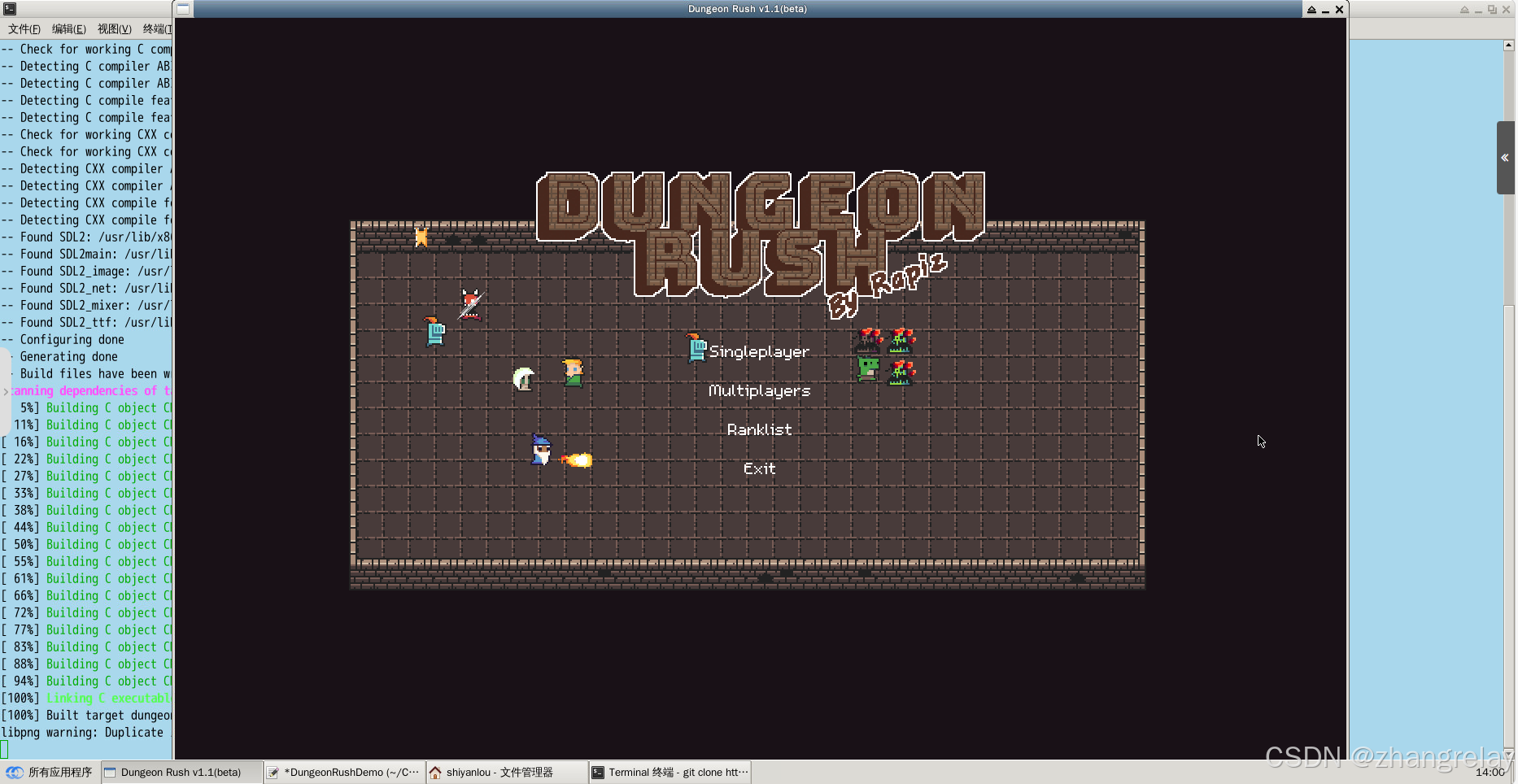Click the blond elf hero sprite

point(573,372)
